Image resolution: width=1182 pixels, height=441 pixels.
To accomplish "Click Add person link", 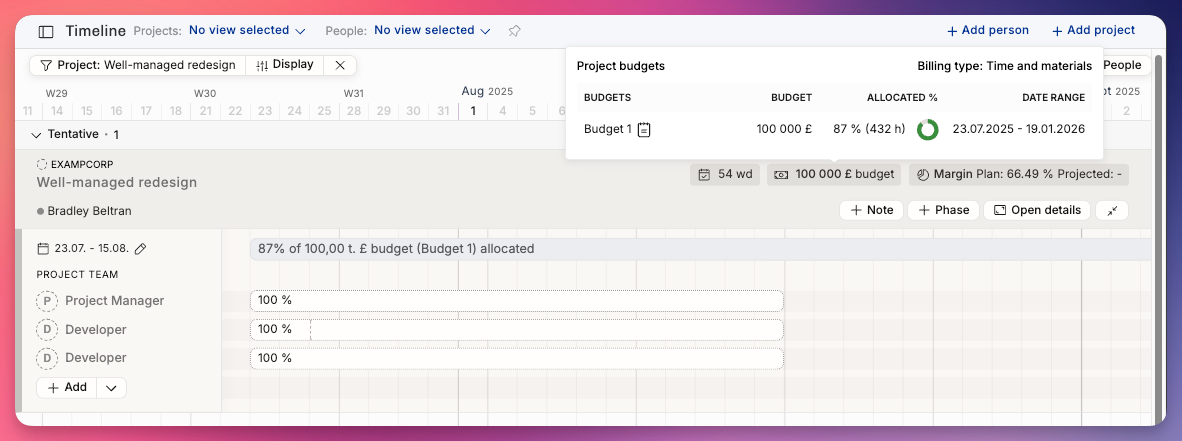I will (x=988, y=31).
